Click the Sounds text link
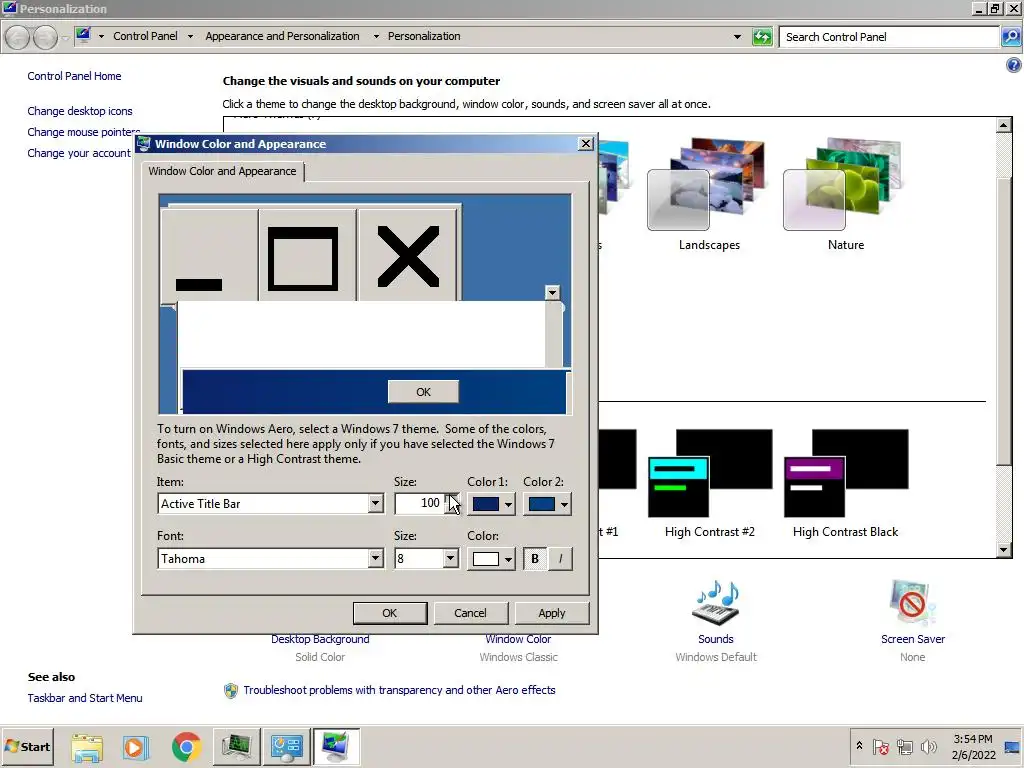The image size is (1024, 768). 716,639
